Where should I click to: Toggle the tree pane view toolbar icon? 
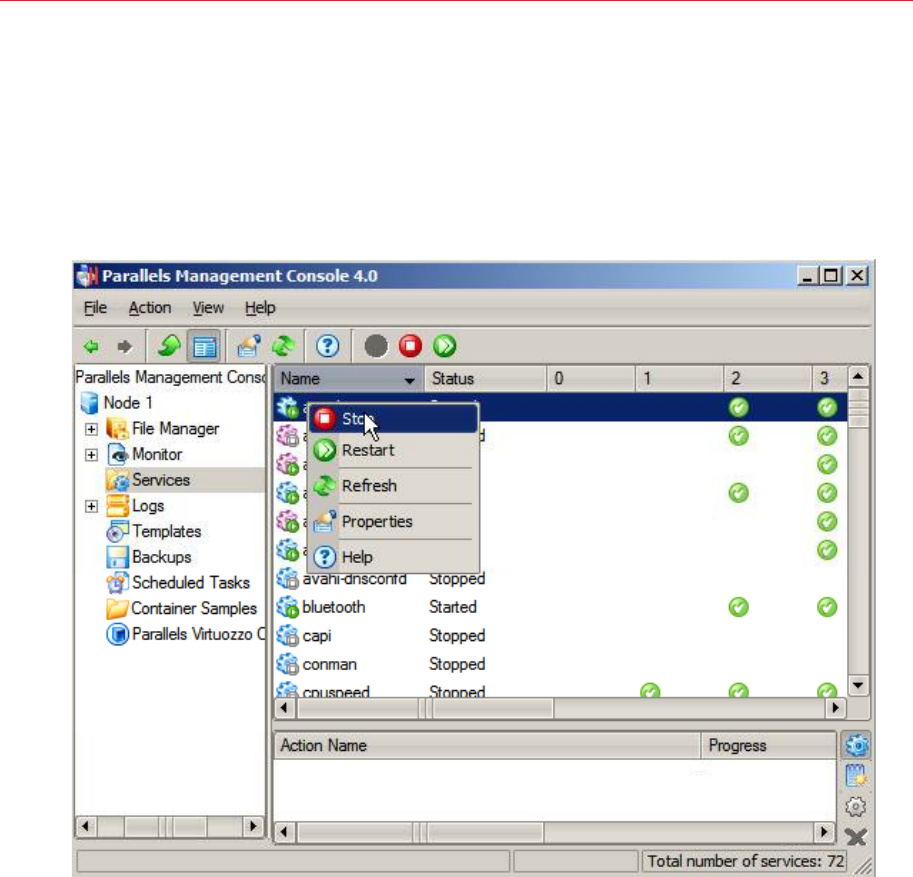[x=204, y=347]
